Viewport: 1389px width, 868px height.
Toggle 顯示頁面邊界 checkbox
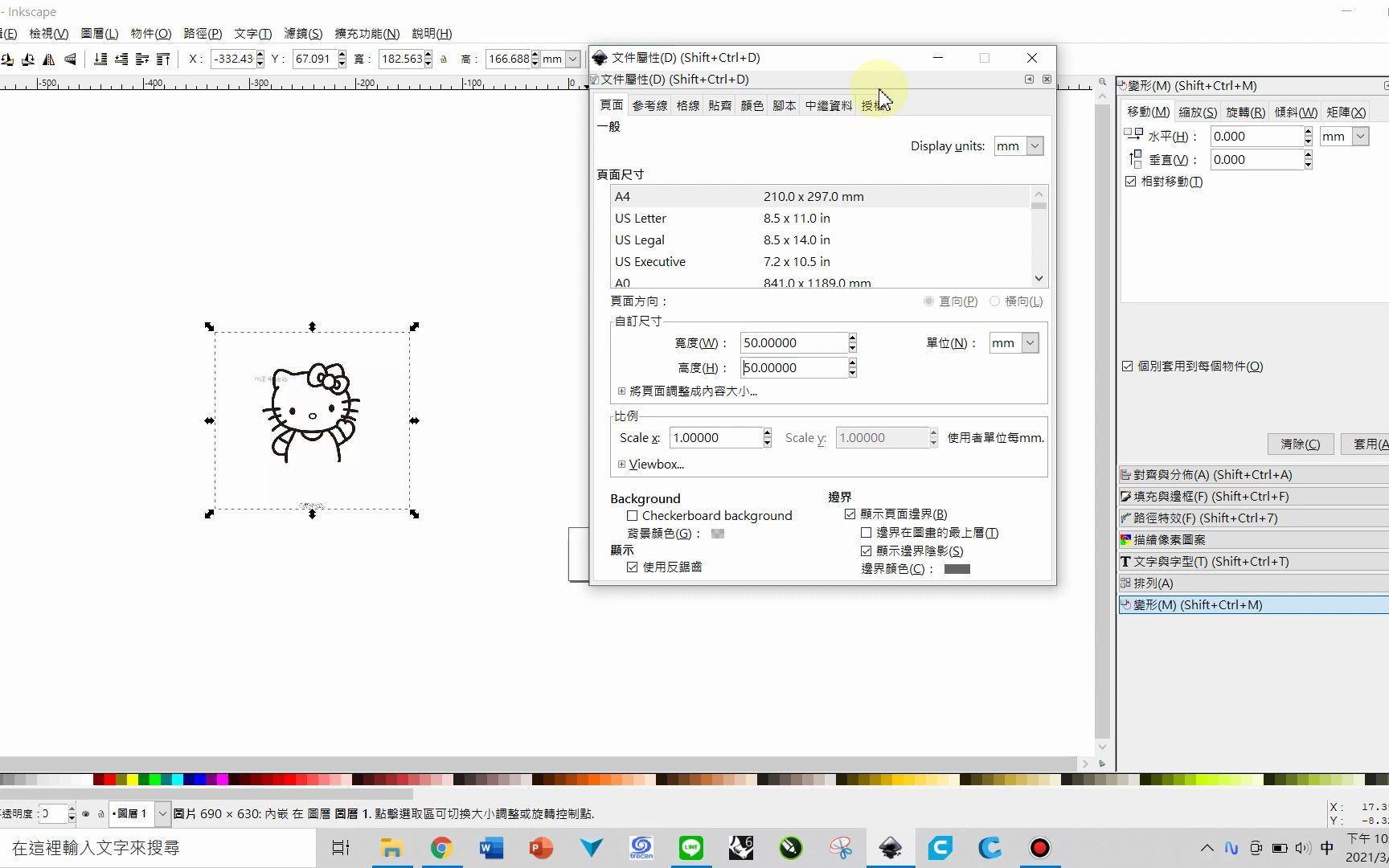coord(850,514)
